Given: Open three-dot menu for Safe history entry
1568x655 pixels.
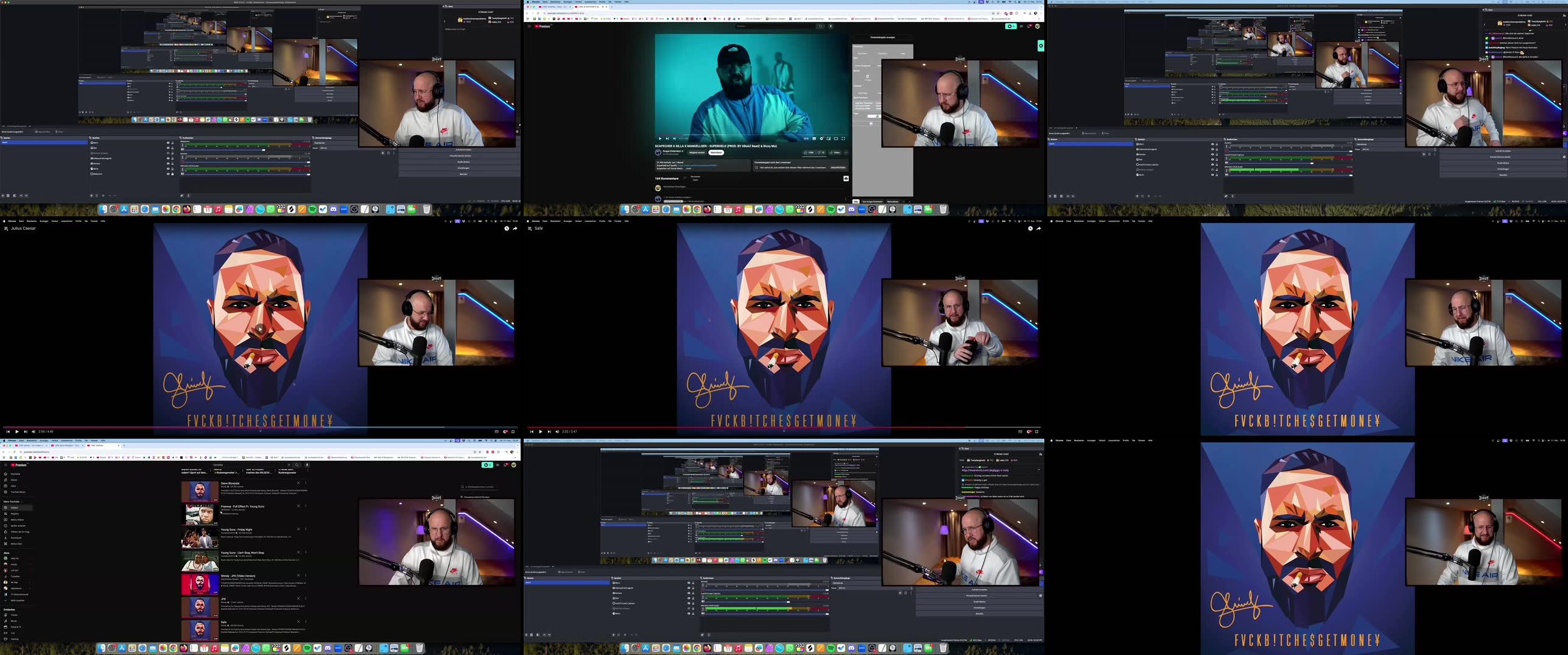Looking at the screenshot, I should tap(306, 621).
